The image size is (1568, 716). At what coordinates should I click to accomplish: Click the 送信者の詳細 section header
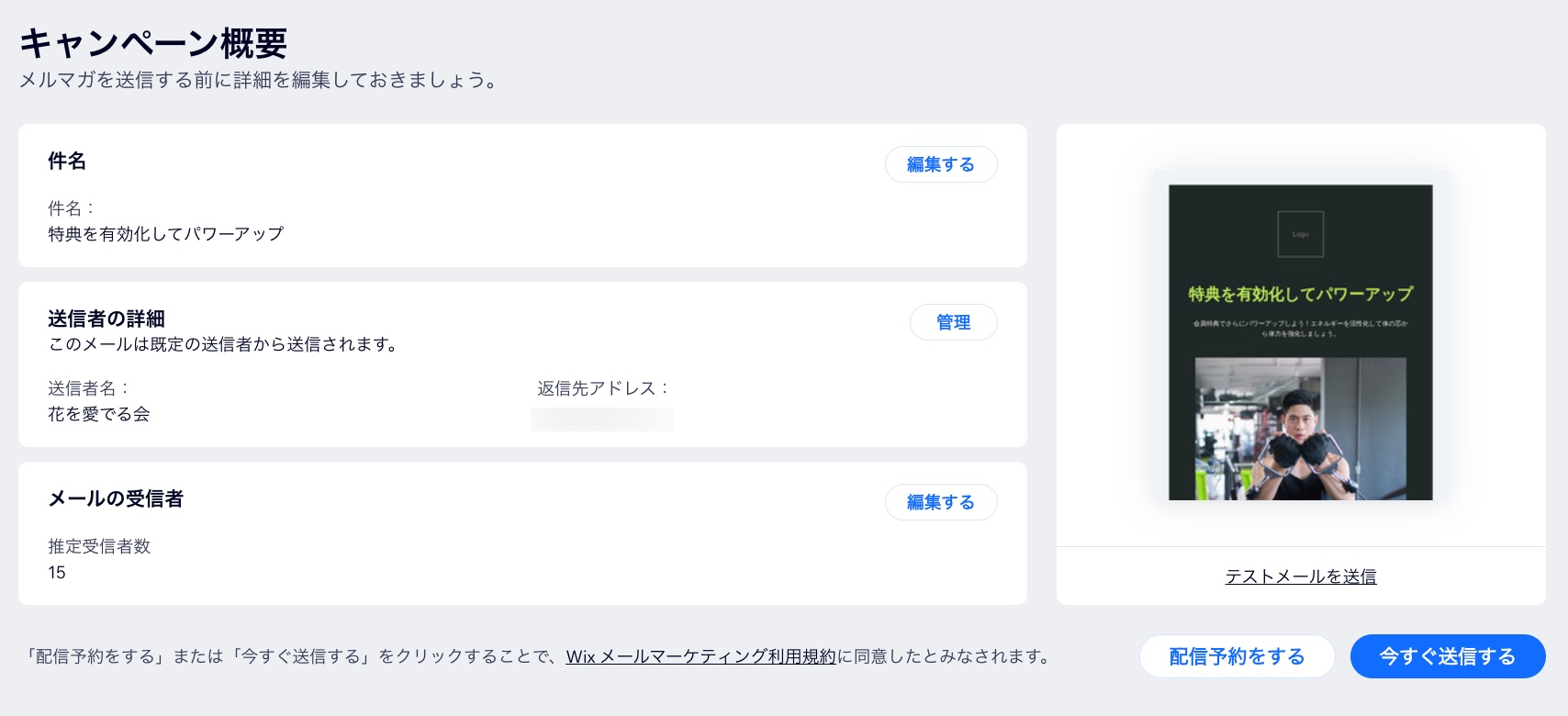coord(106,319)
